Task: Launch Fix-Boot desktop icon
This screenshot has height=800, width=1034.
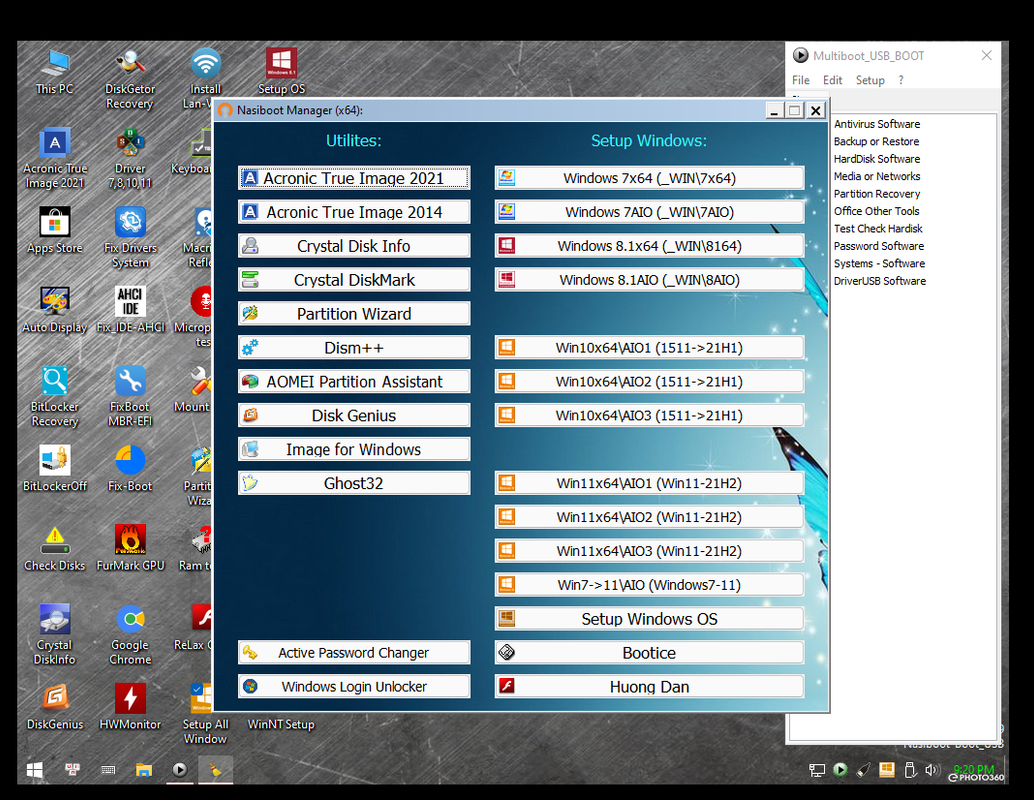Action: point(130,468)
